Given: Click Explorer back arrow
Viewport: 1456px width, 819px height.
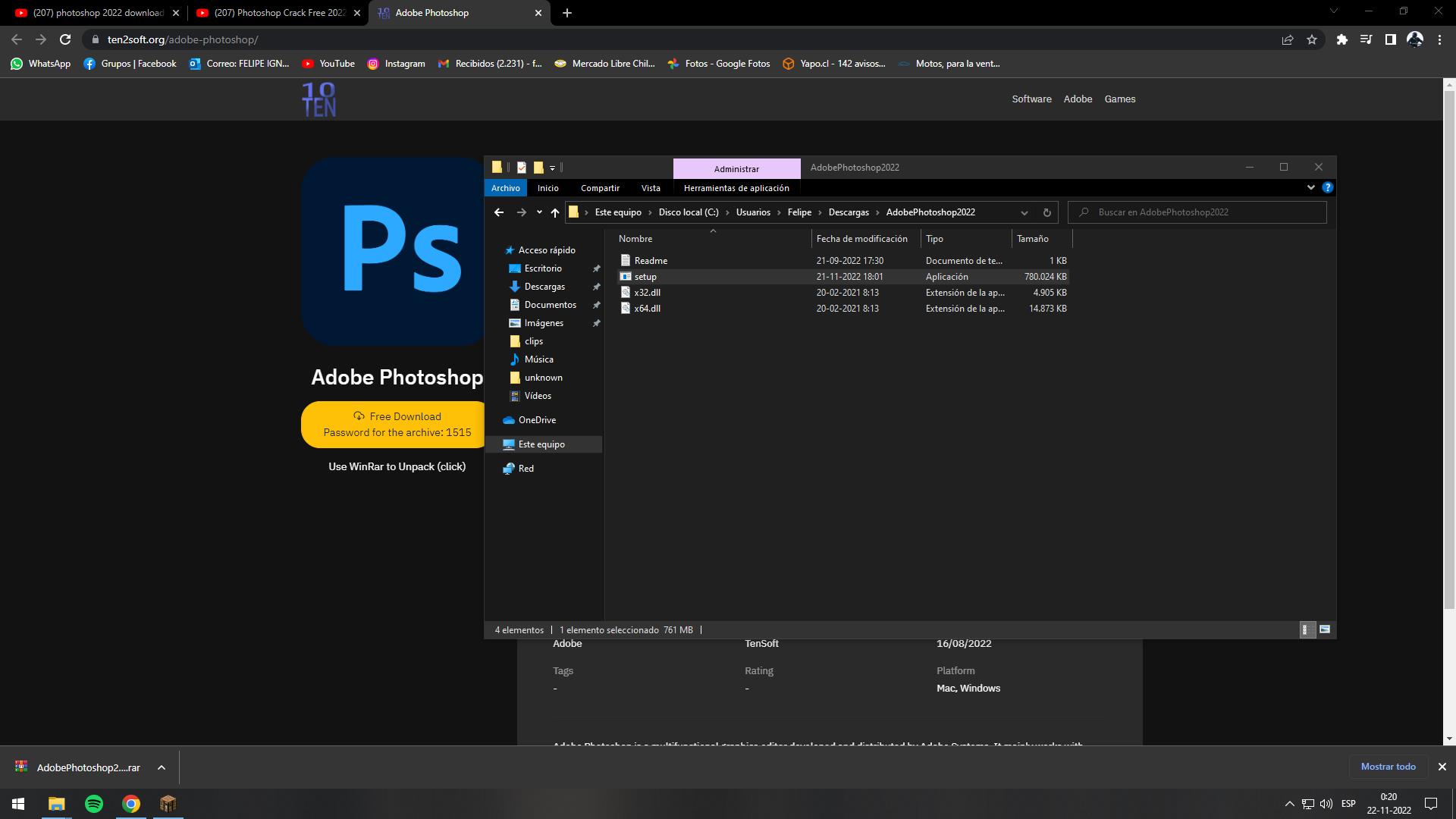Looking at the screenshot, I should tap(498, 212).
